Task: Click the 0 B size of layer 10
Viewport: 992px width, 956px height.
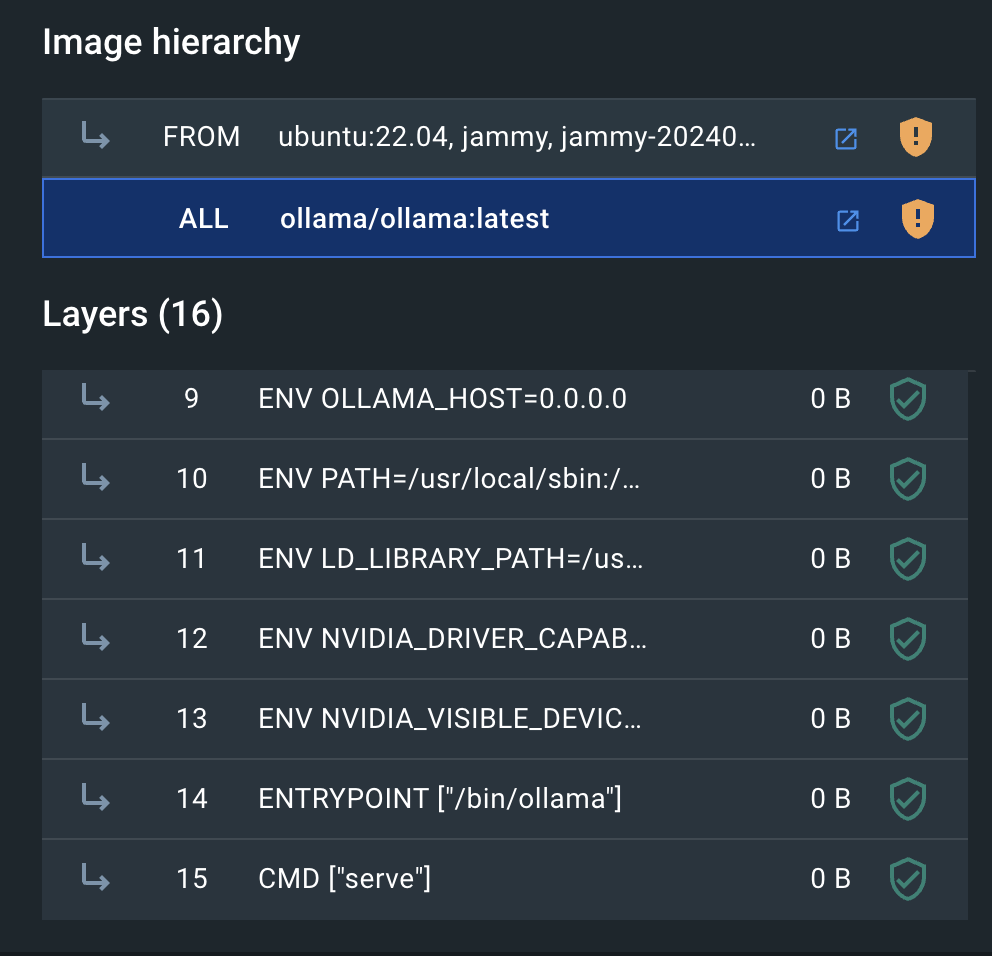Action: [830, 479]
